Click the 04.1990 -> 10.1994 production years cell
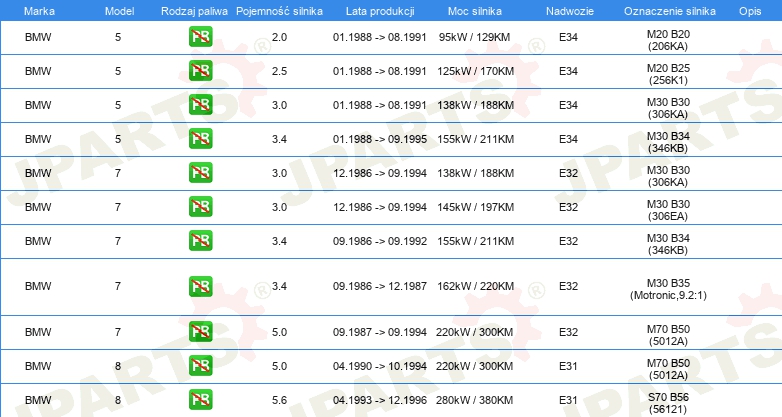The width and height of the screenshot is (782, 417). point(380,366)
